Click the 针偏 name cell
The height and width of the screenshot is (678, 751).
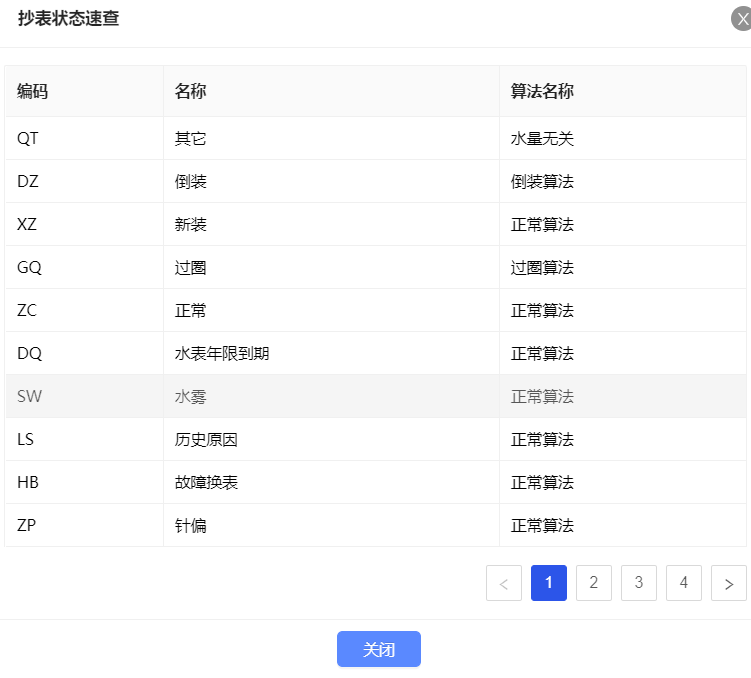[331, 525]
